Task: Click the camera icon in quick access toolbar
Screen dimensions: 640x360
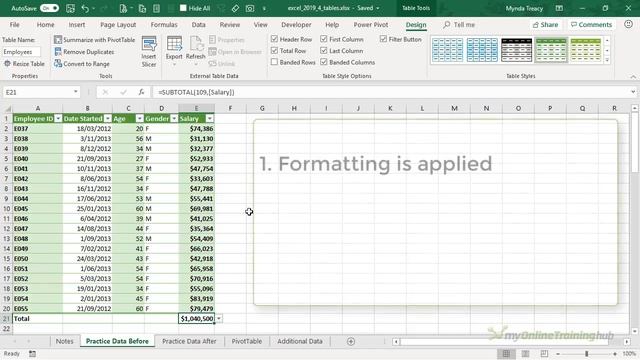Action: click(x=250, y=8)
